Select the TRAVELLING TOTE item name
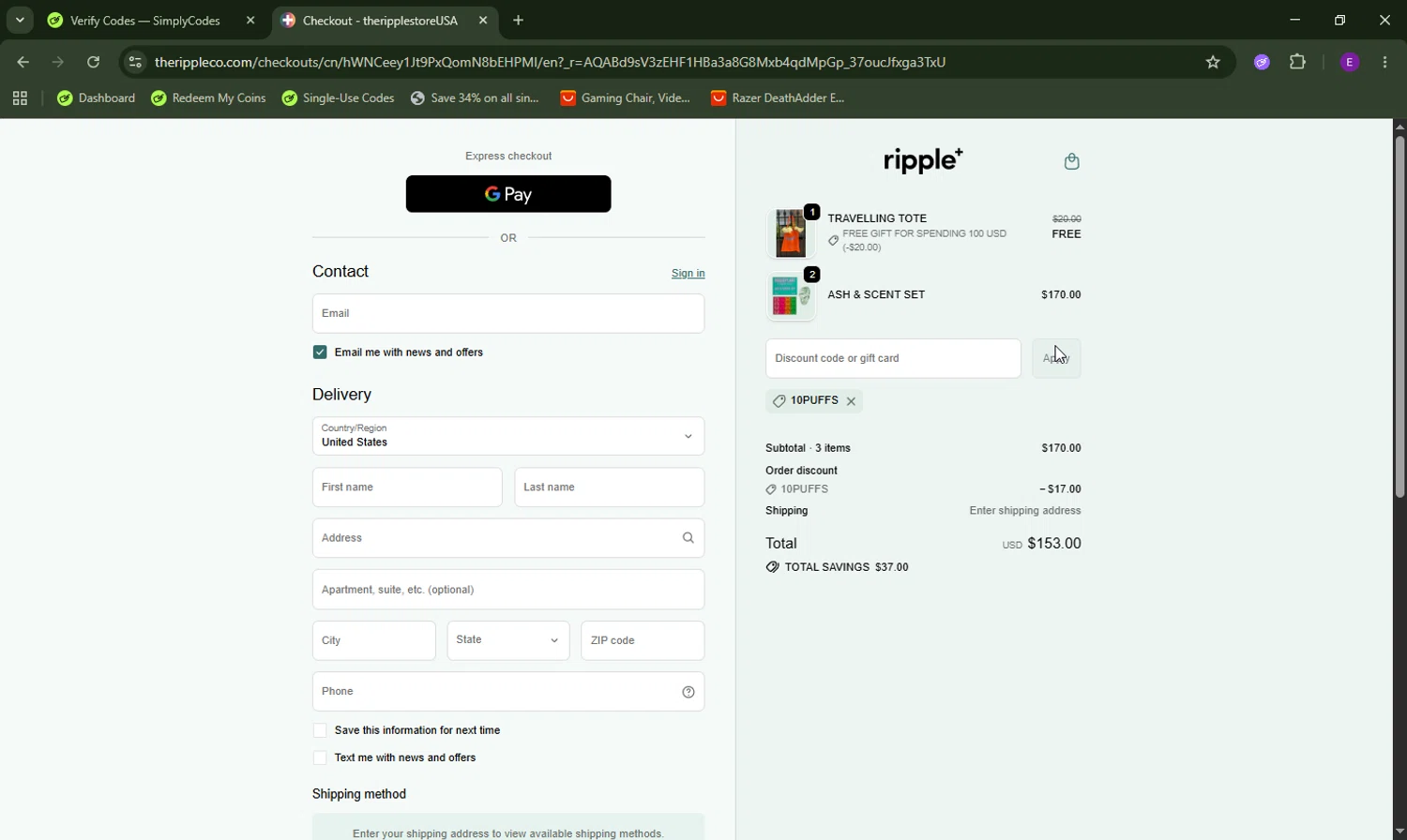Image resolution: width=1407 pixels, height=840 pixels. click(x=877, y=218)
